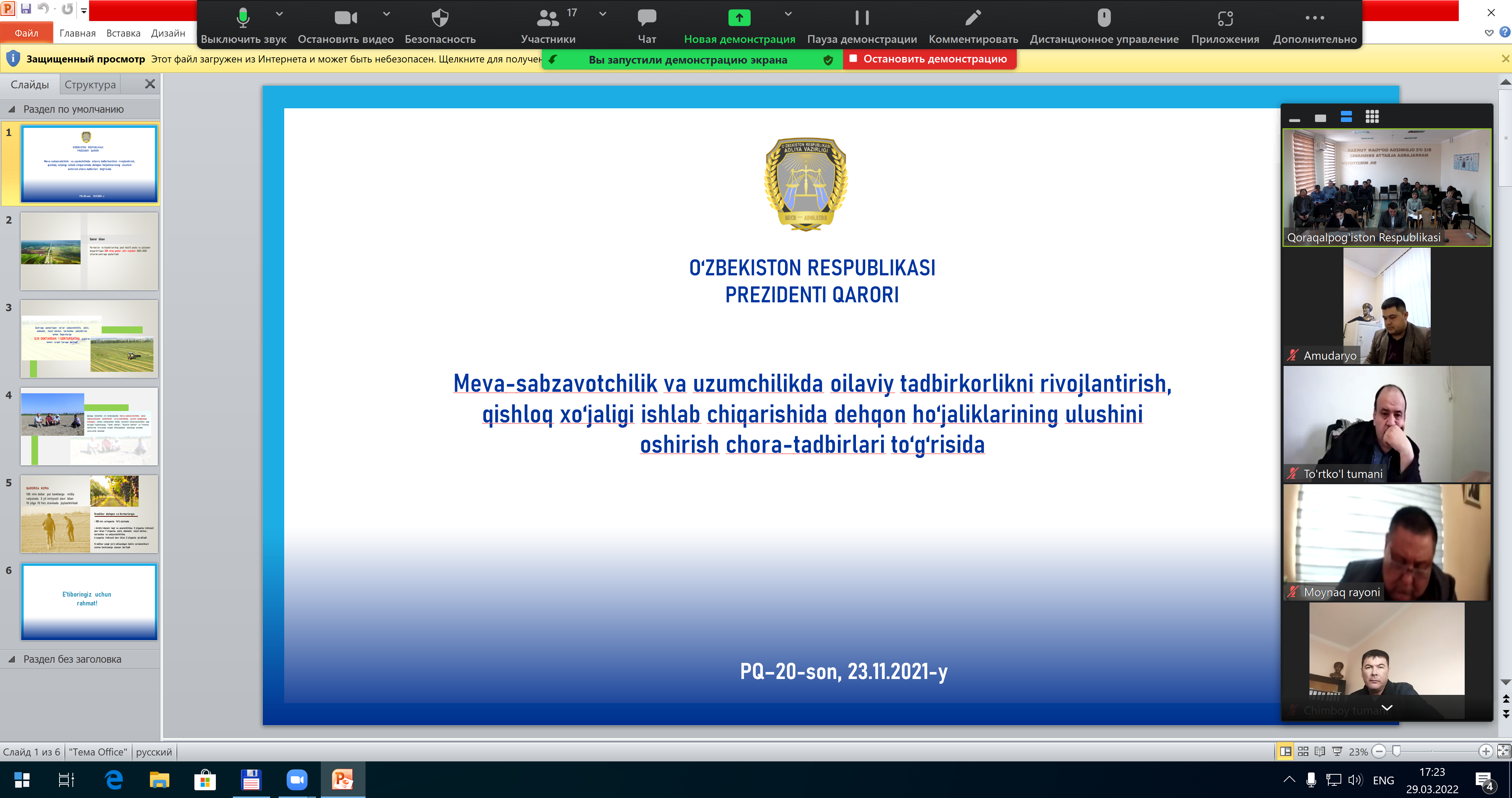Switch to the Главная ribbon tab

click(x=78, y=33)
